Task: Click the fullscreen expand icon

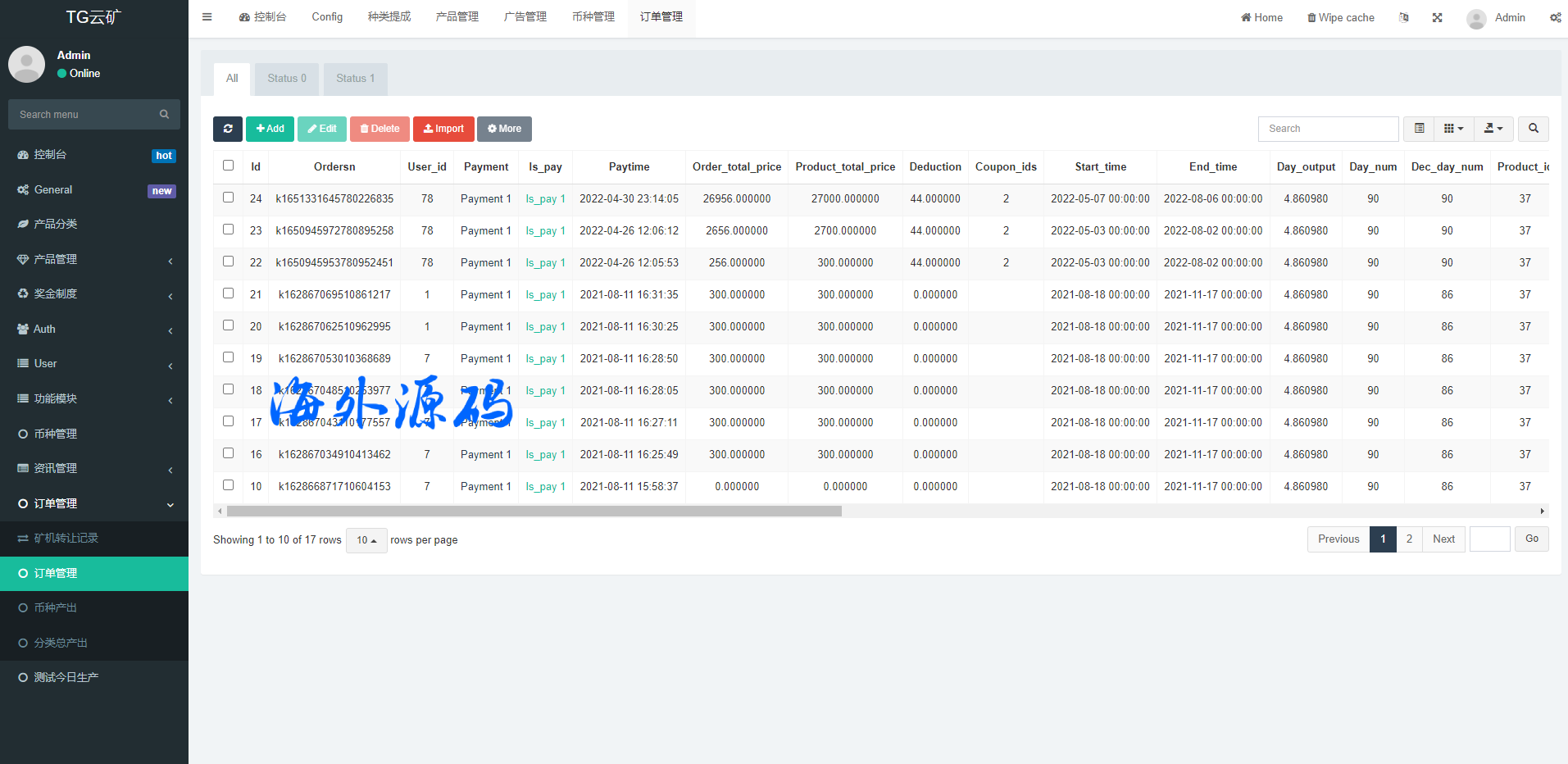Action: point(1437,17)
